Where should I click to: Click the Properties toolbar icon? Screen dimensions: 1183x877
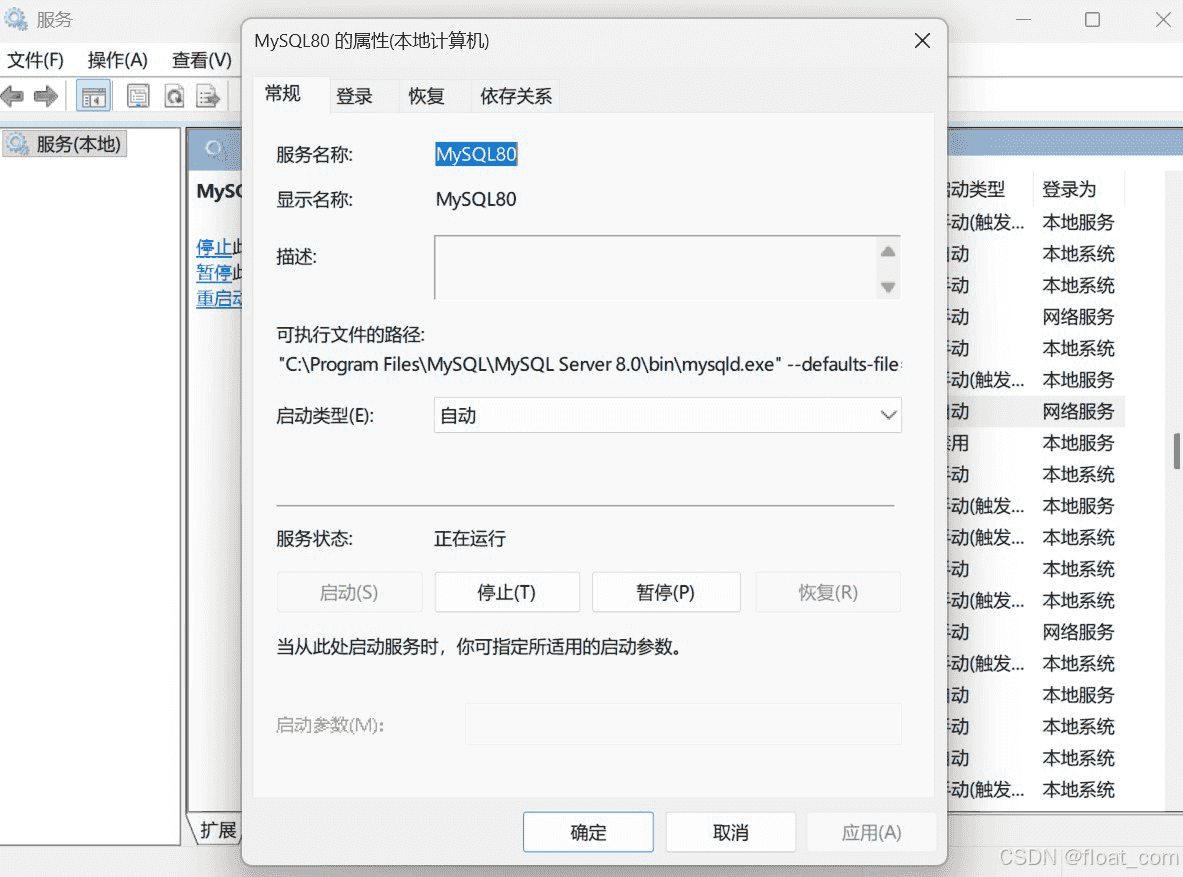(x=138, y=96)
